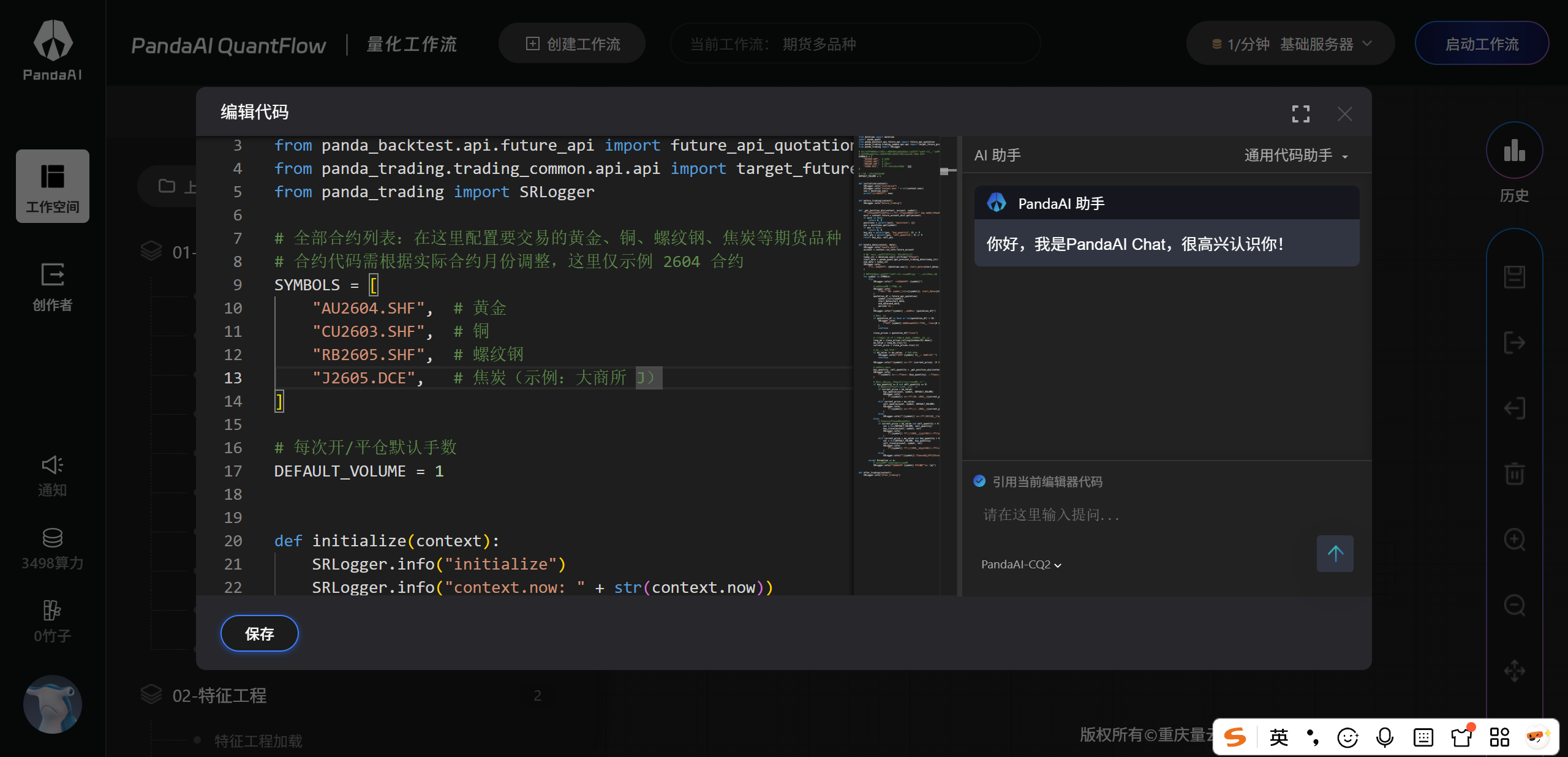Image resolution: width=1568 pixels, height=757 pixels.
Task: Open the IME skin shirt icon
Action: point(1461,737)
